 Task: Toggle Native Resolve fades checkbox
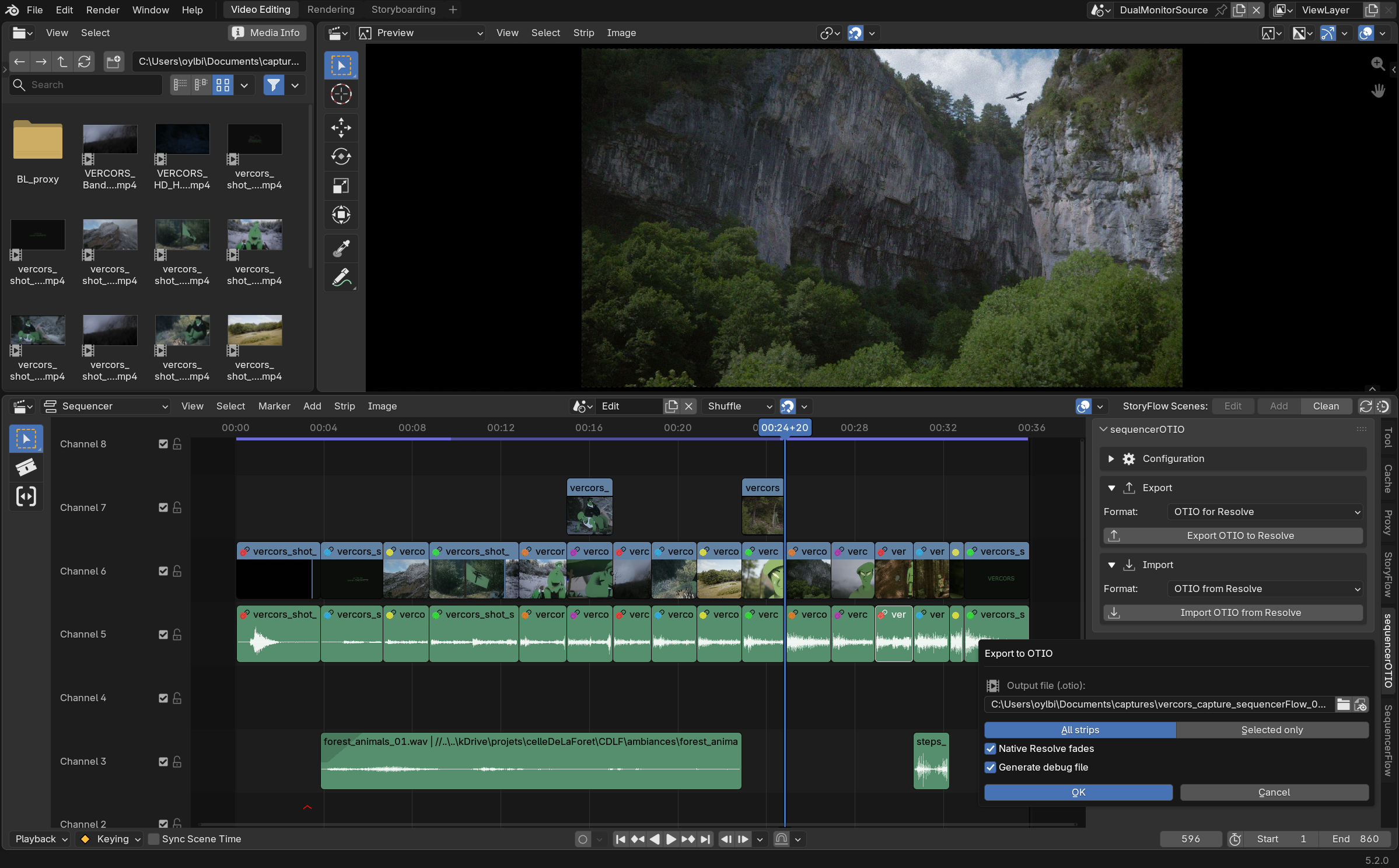(990, 748)
